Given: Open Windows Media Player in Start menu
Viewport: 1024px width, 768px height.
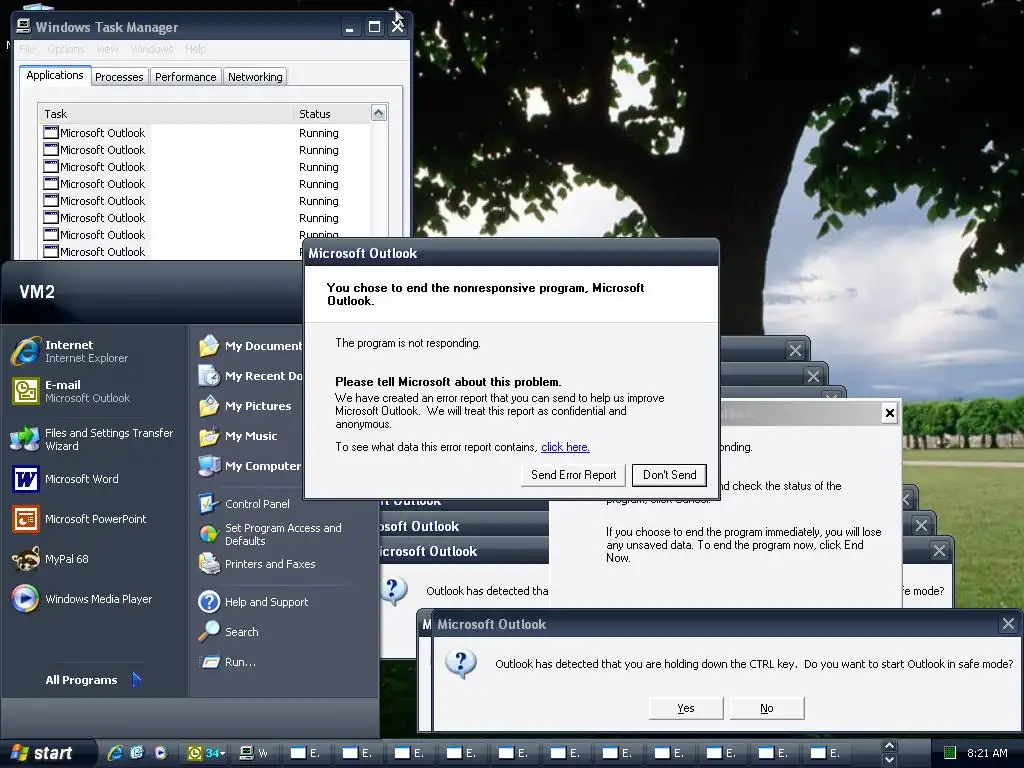Looking at the screenshot, I should click(82, 599).
